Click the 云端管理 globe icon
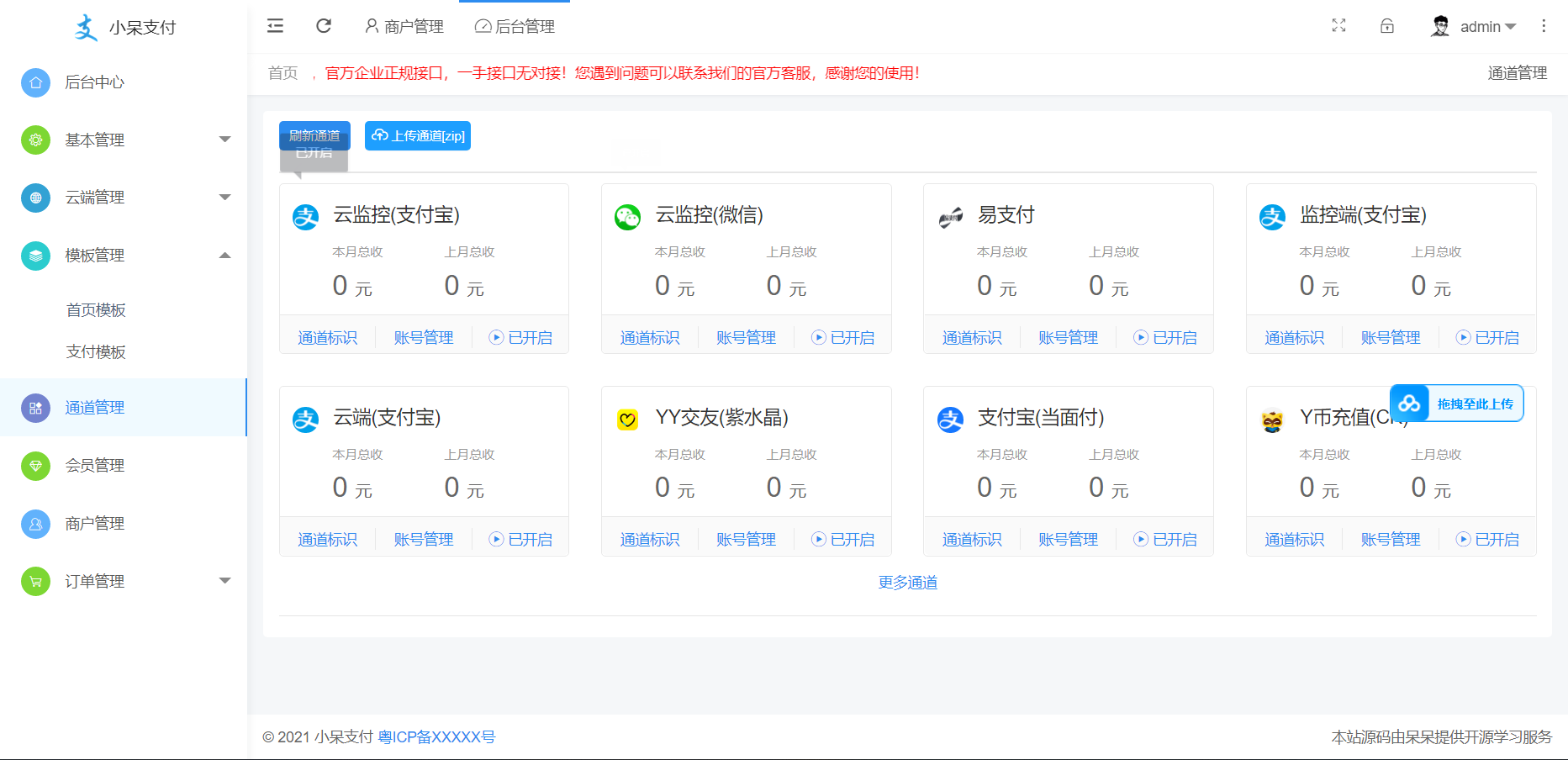Screen dimensions: 1568x760 pyautogui.click(x=35, y=198)
